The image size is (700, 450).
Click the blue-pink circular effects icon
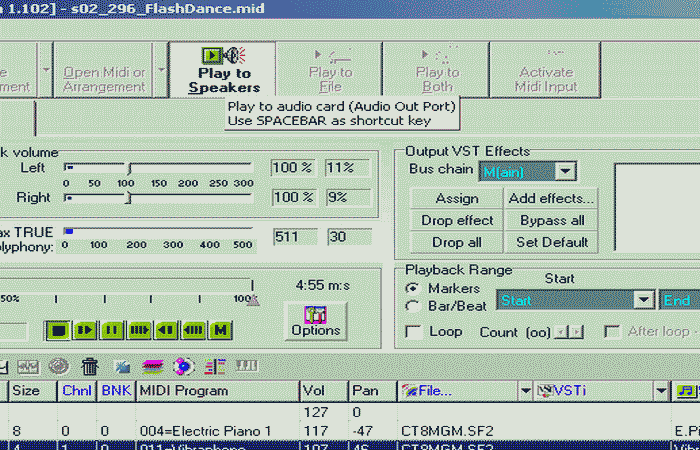[x=183, y=367]
